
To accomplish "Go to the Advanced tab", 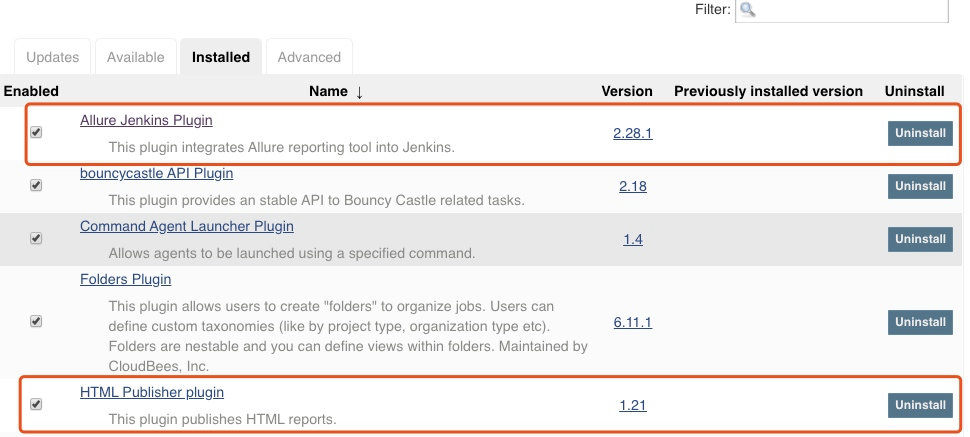I will (309, 57).
